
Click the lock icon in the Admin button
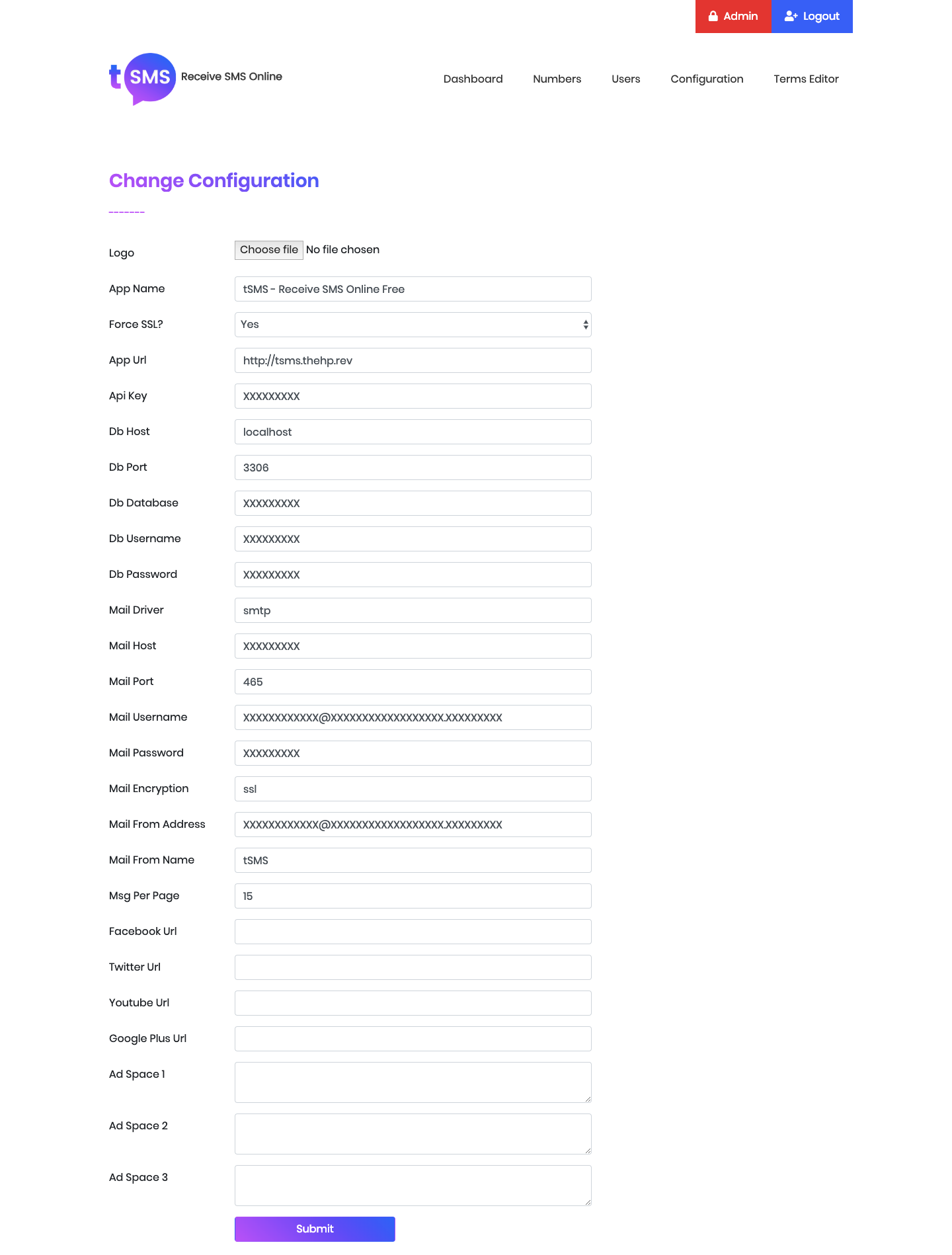coord(713,16)
